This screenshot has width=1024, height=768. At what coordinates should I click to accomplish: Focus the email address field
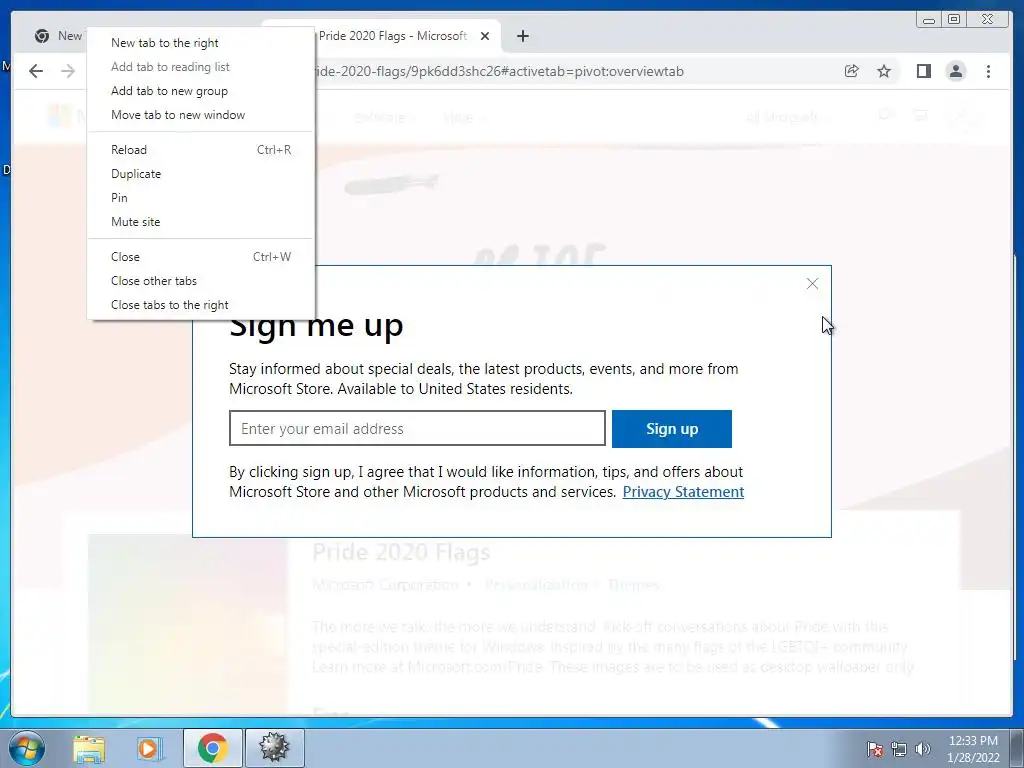point(417,428)
